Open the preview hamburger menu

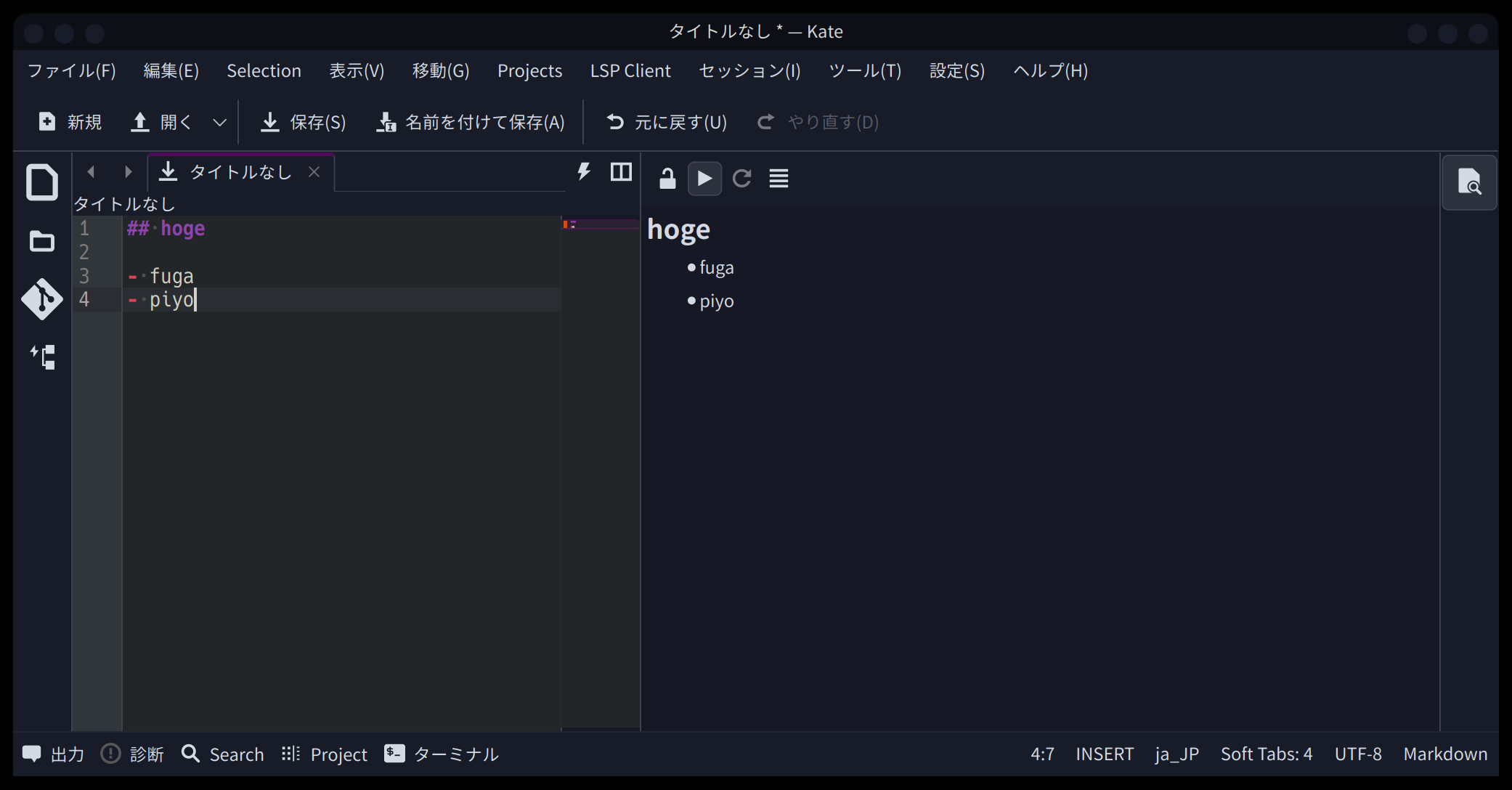click(779, 179)
